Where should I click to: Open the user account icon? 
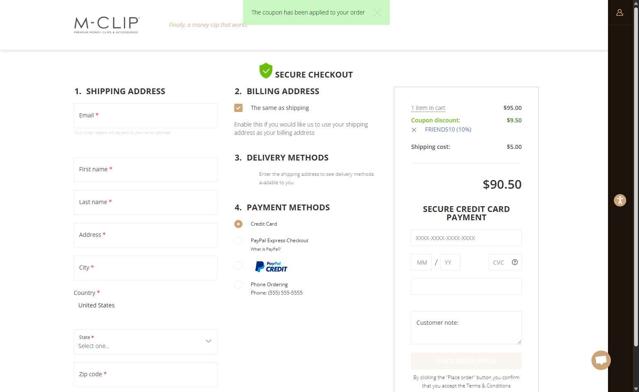pos(619,13)
